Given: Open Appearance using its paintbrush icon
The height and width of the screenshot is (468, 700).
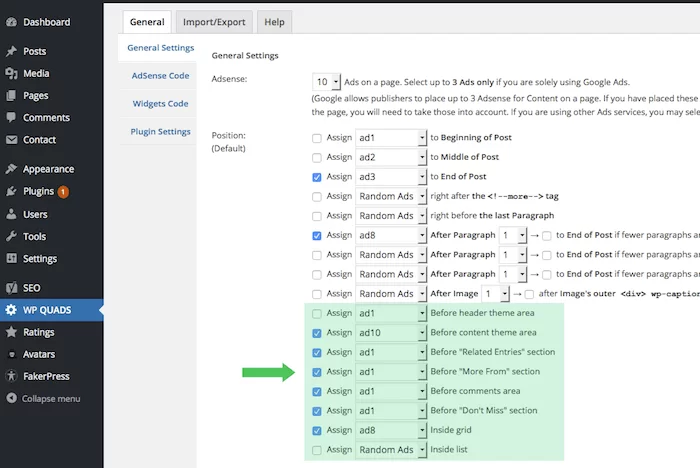Looking at the screenshot, I should (11, 169).
